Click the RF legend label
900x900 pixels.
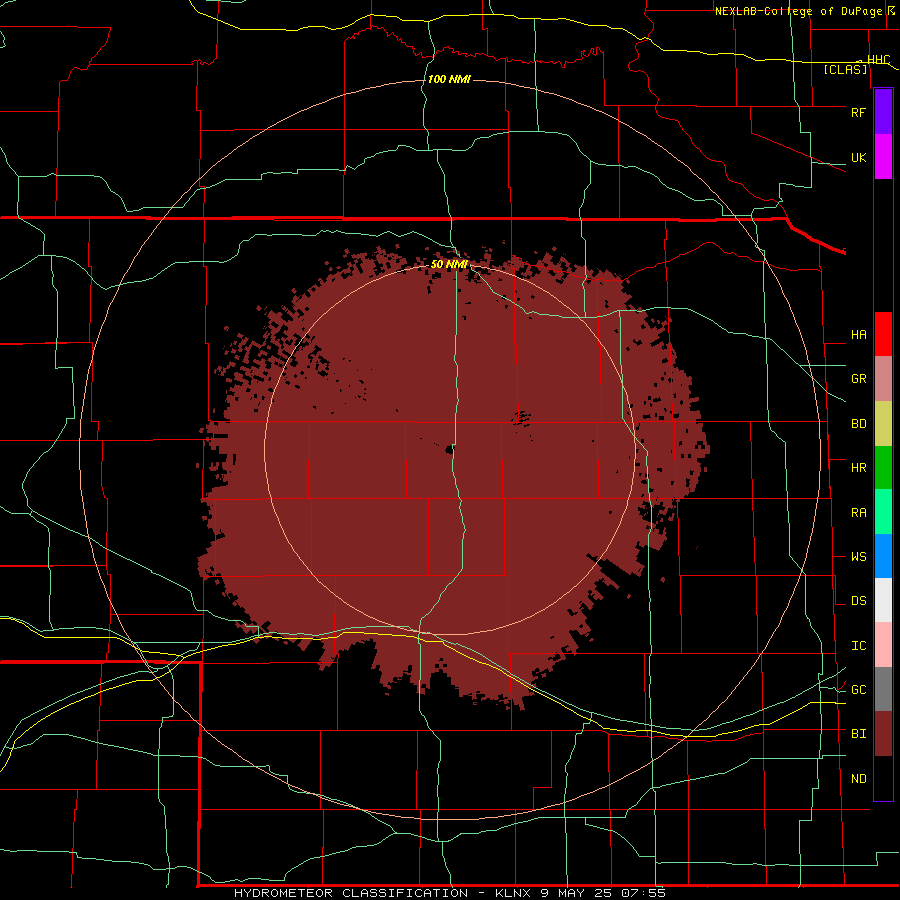pos(858,112)
